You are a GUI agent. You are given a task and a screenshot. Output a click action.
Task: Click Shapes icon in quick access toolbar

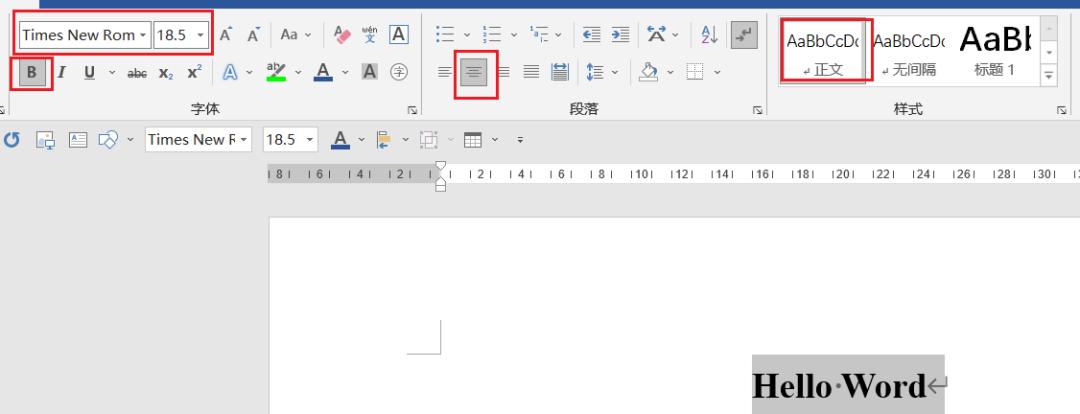pos(108,140)
